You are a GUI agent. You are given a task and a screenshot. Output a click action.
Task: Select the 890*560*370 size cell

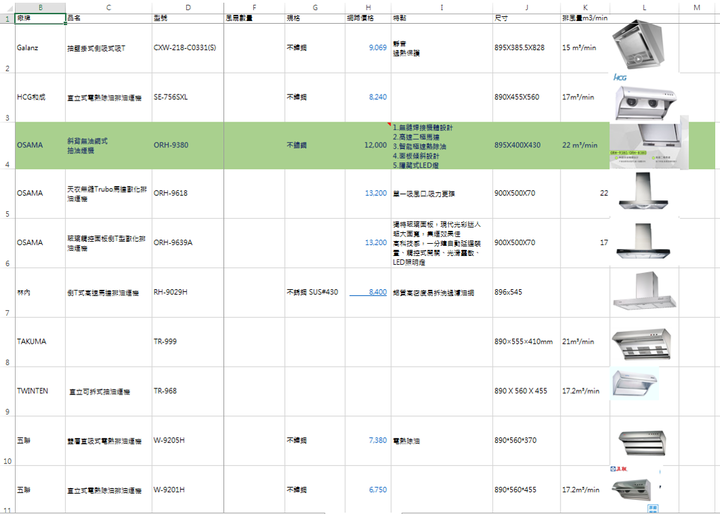point(527,441)
